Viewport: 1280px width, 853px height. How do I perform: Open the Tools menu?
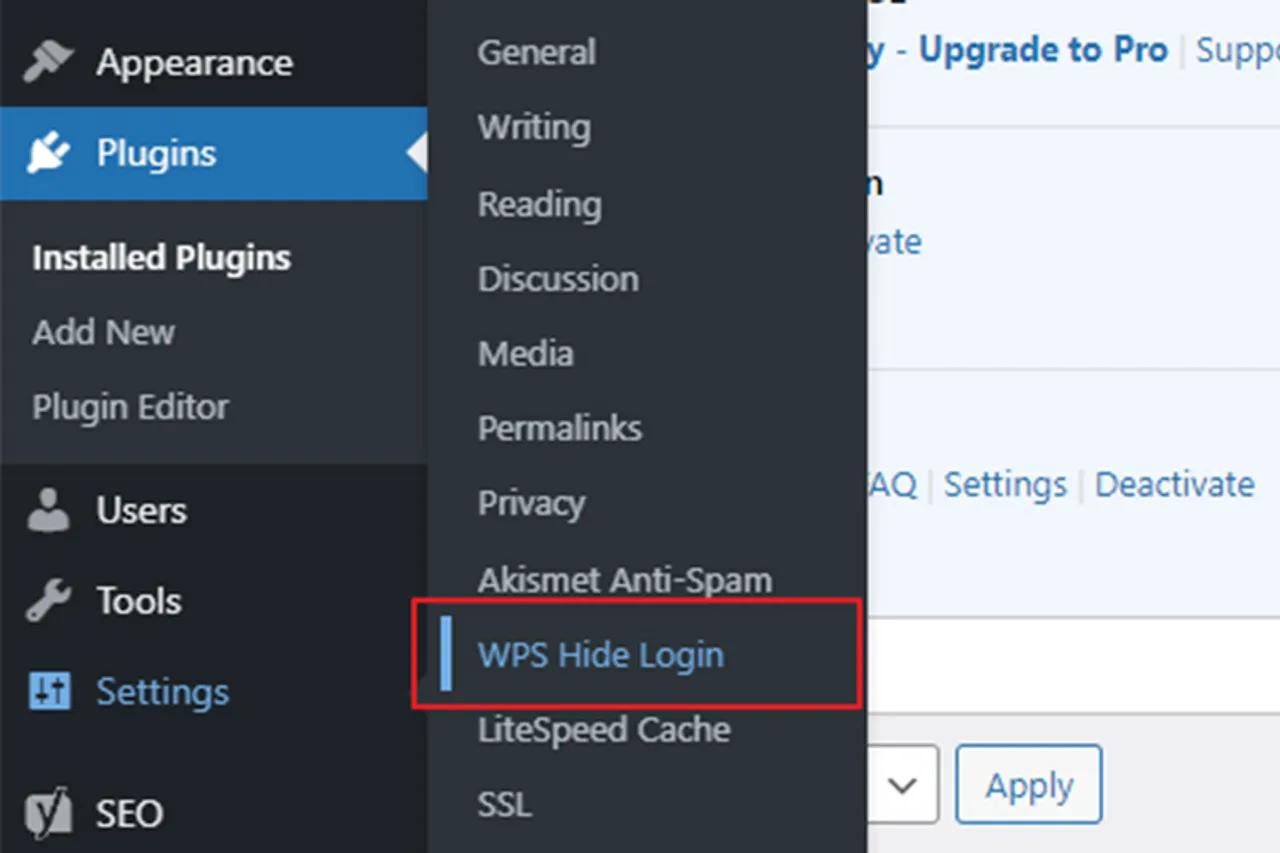[139, 601]
